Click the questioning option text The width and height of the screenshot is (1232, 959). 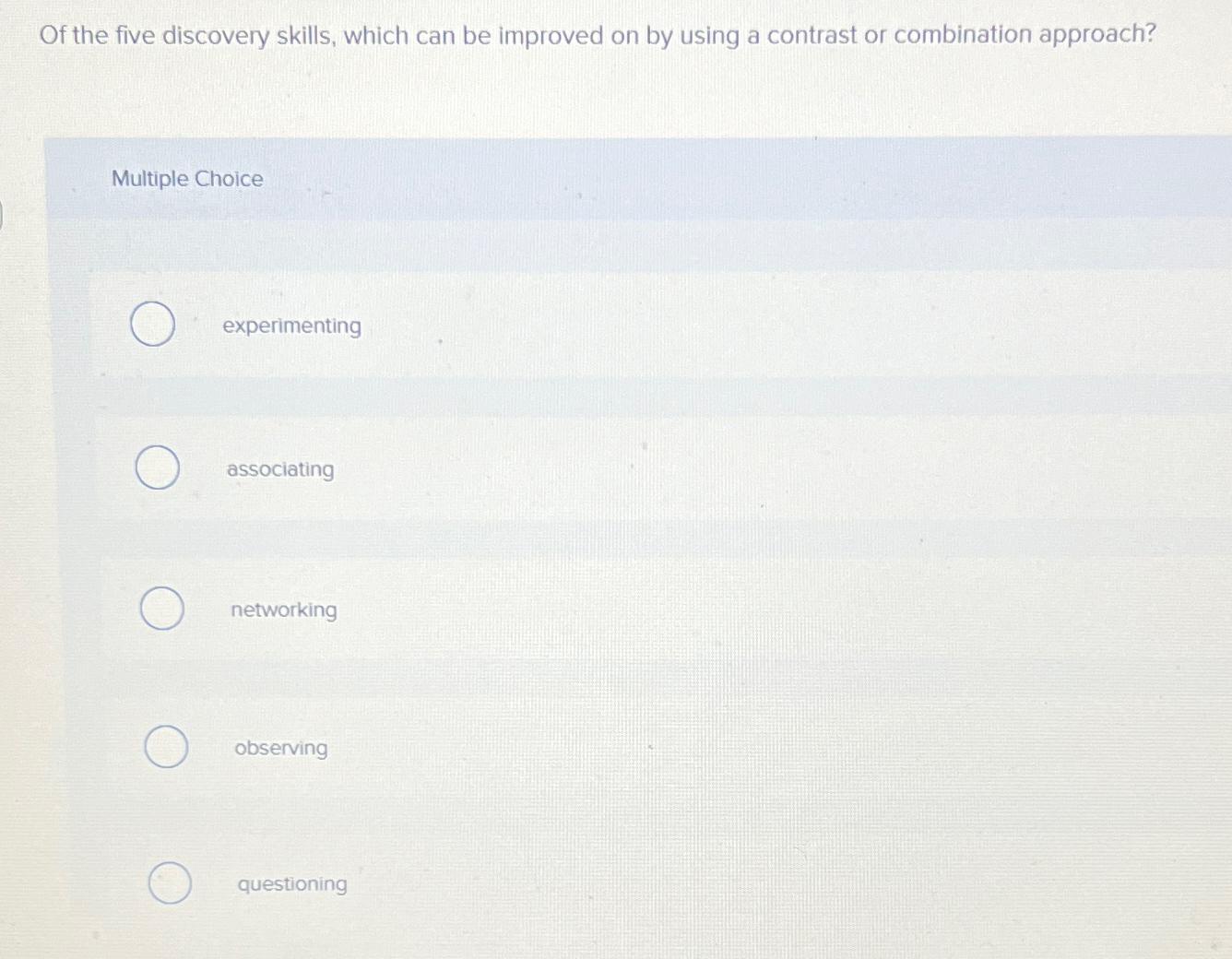click(291, 883)
